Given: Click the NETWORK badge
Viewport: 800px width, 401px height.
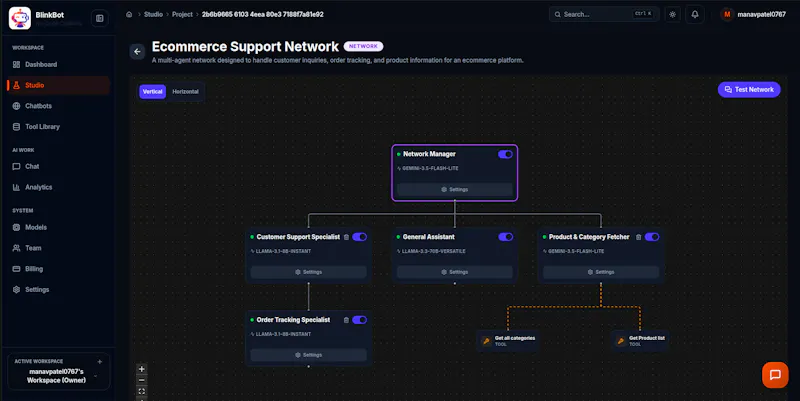Looking at the screenshot, I should (x=363, y=46).
